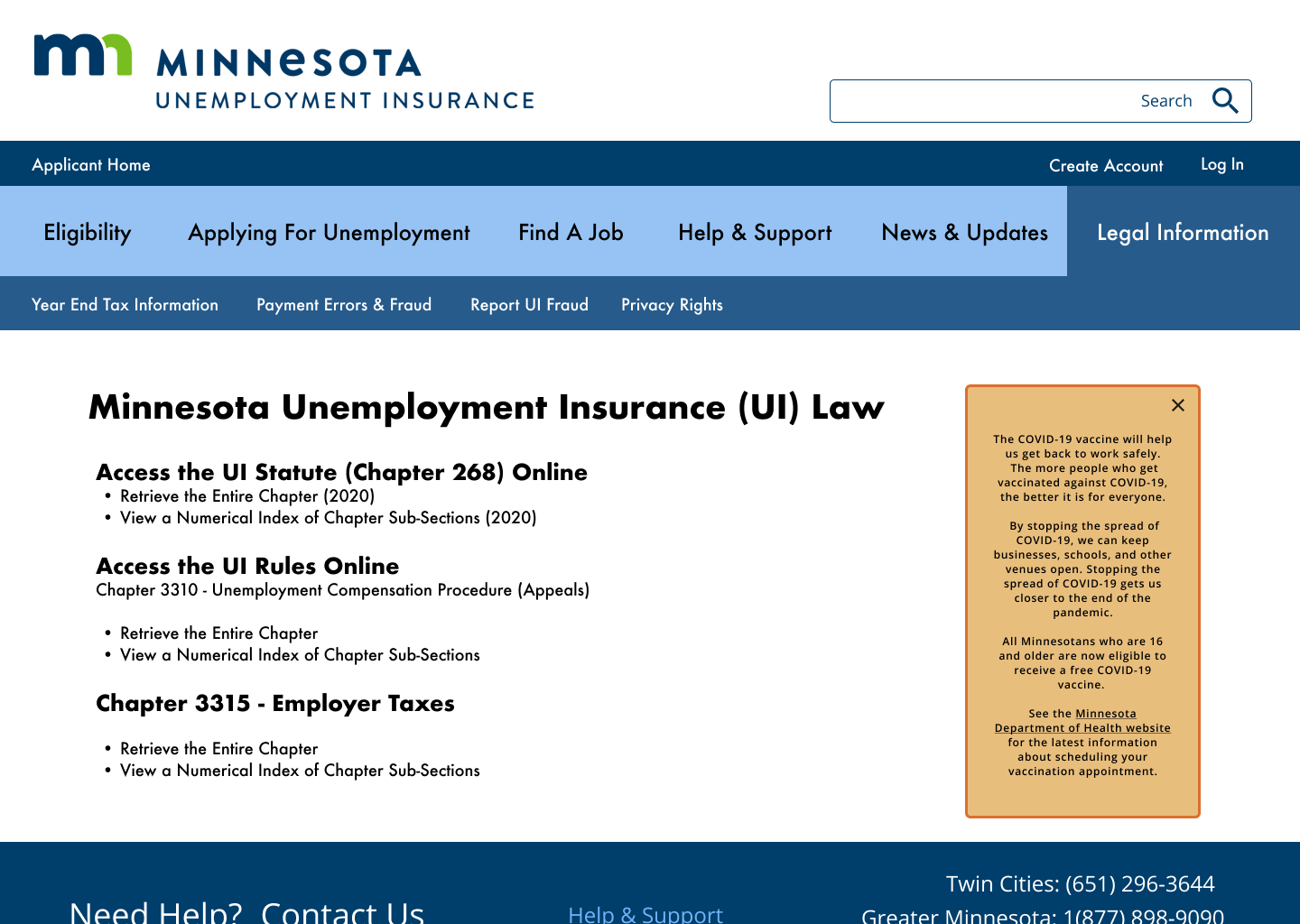
Task: Open Year End Tax Information
Action: point(125,304)
